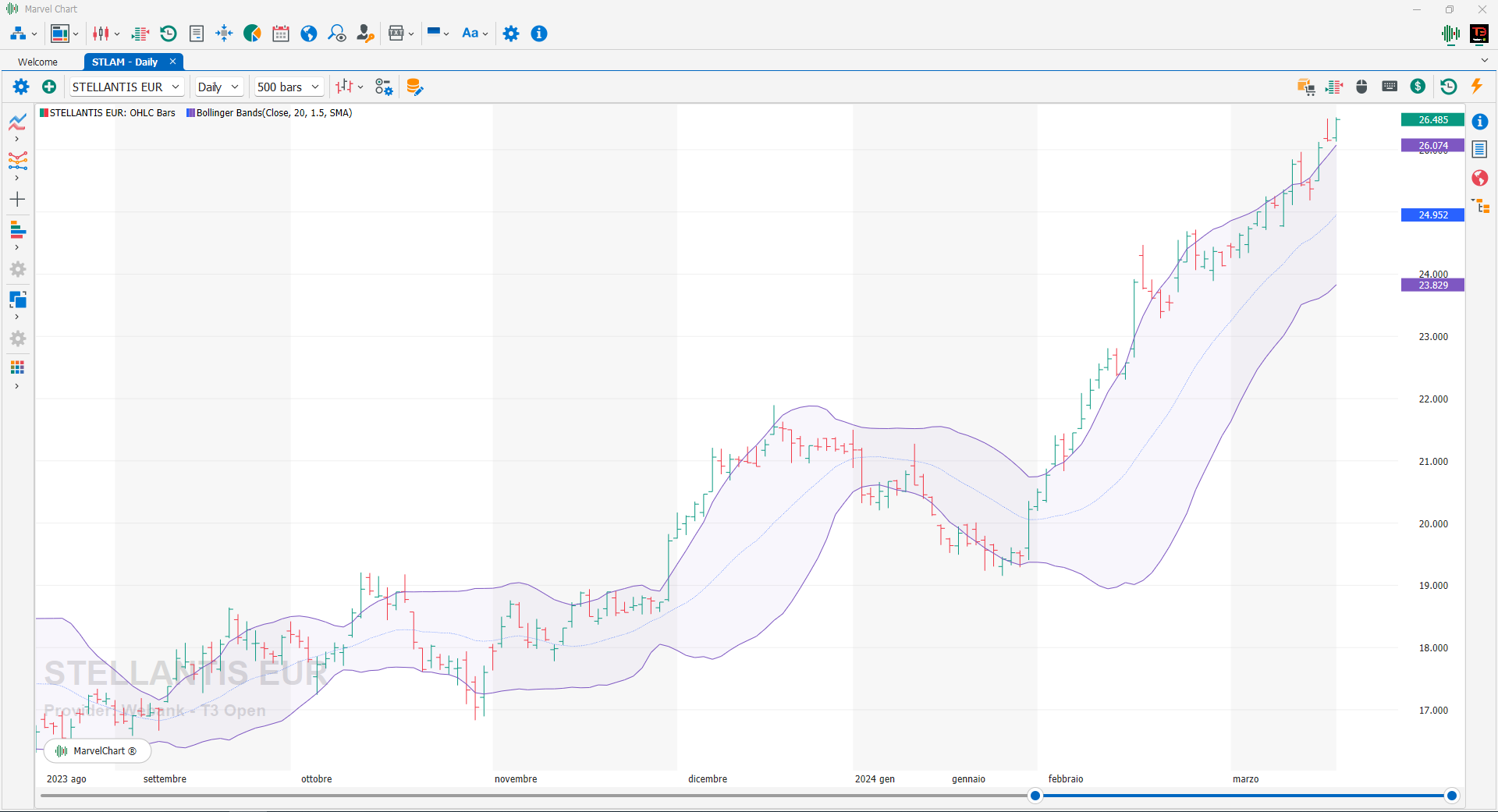Expand the arrow under line chart tool
Screen dimensions: 1498x812
coord(17,140)
